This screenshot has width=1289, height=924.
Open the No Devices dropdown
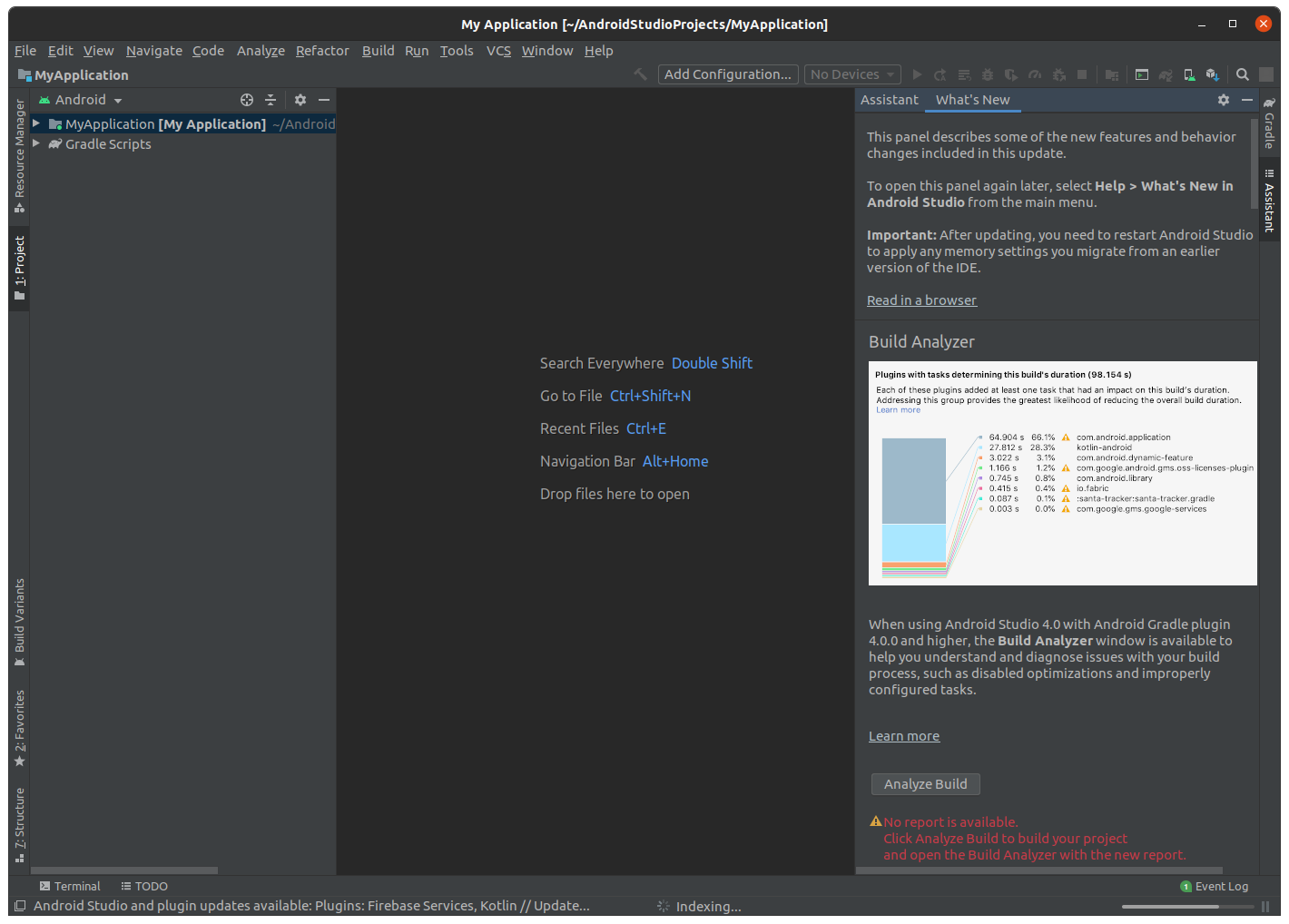(851, 74)
